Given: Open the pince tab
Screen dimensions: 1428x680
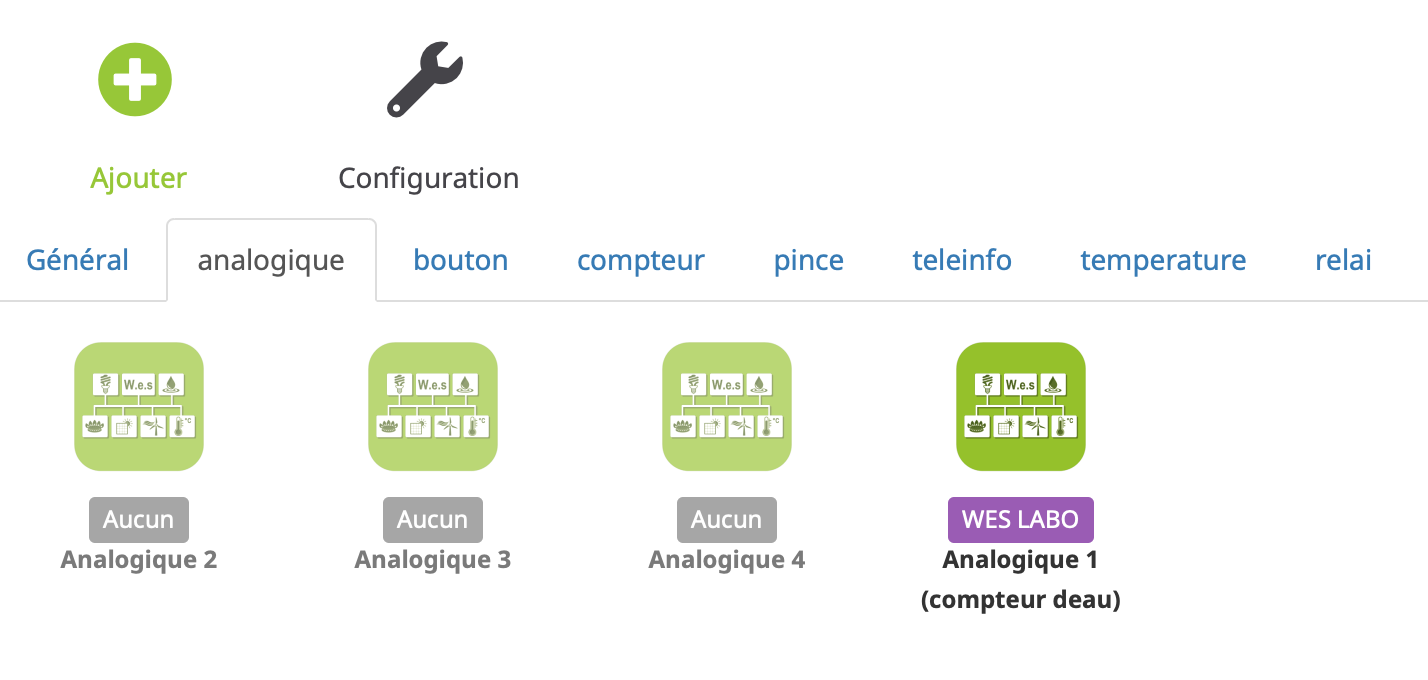Looking at the screenshot, I should click(x=808, y=260).
